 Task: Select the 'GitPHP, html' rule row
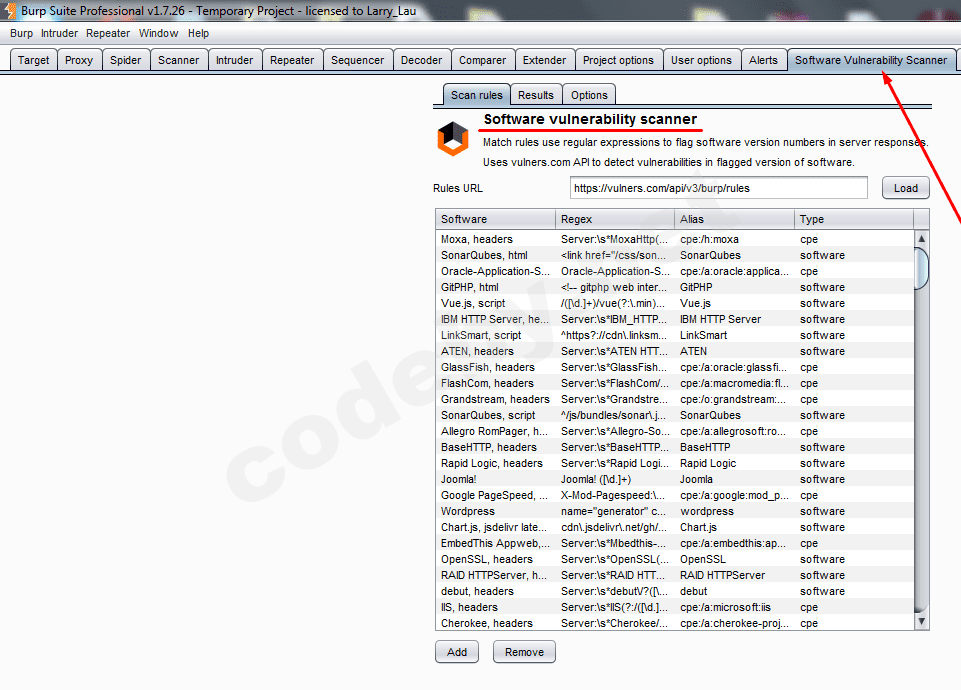674,287
